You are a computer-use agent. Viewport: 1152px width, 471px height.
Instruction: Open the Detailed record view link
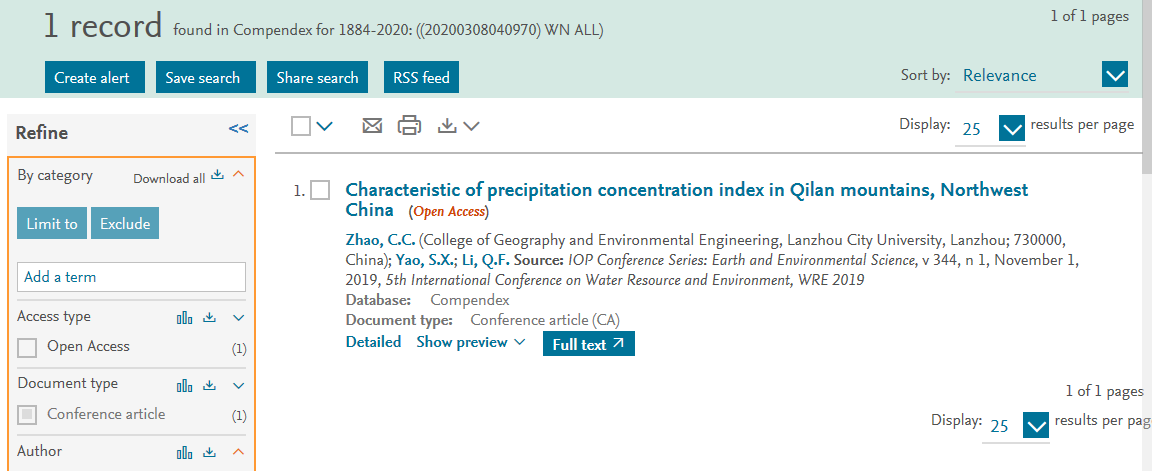[373, 342]
